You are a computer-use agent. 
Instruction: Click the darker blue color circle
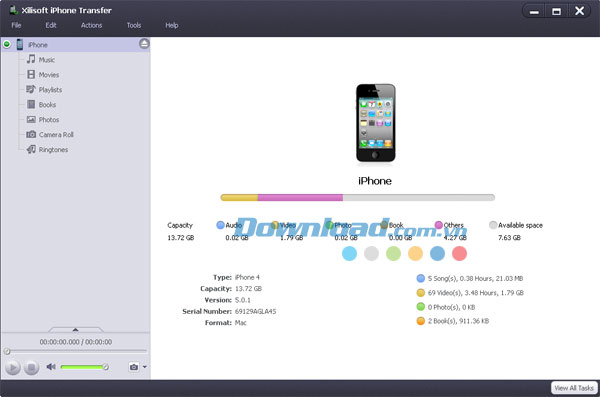pos(437,253)
